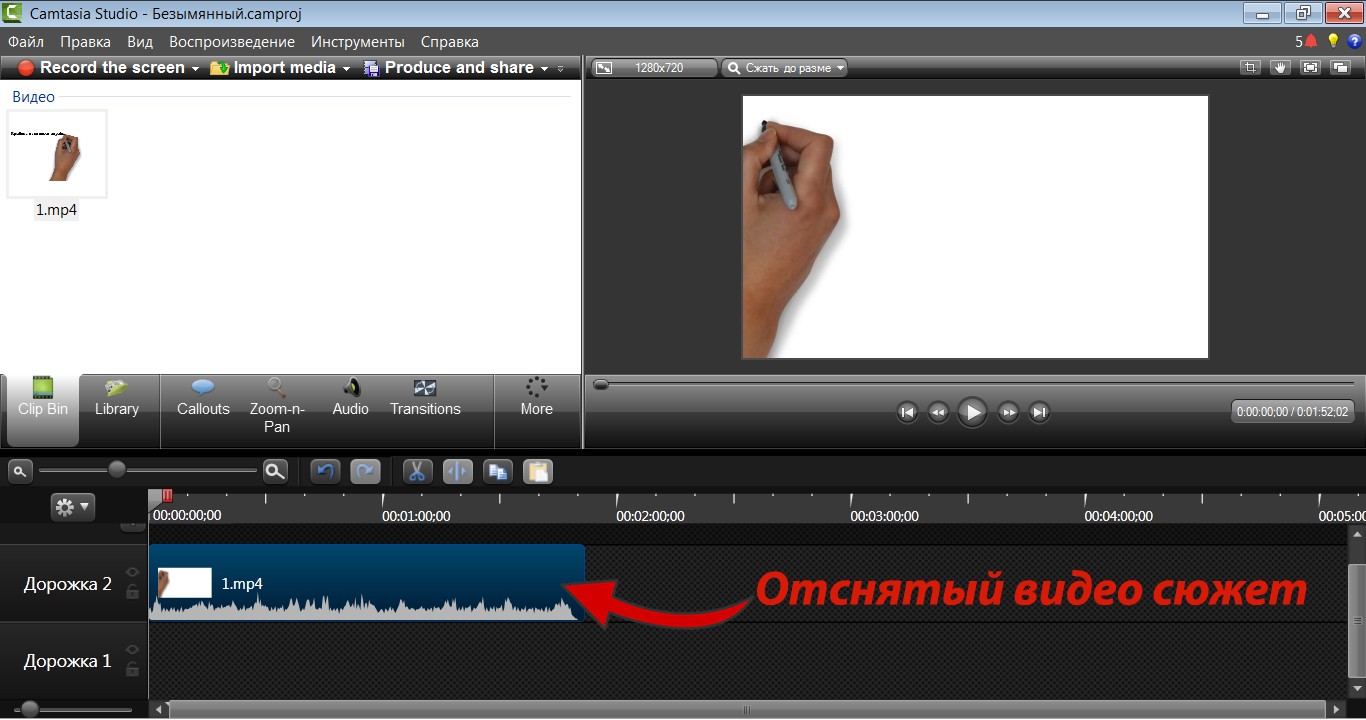This screenshot has width=1366, height=720.
Task: Open timeline track settings gear dropdown
Action: point(72,507)
